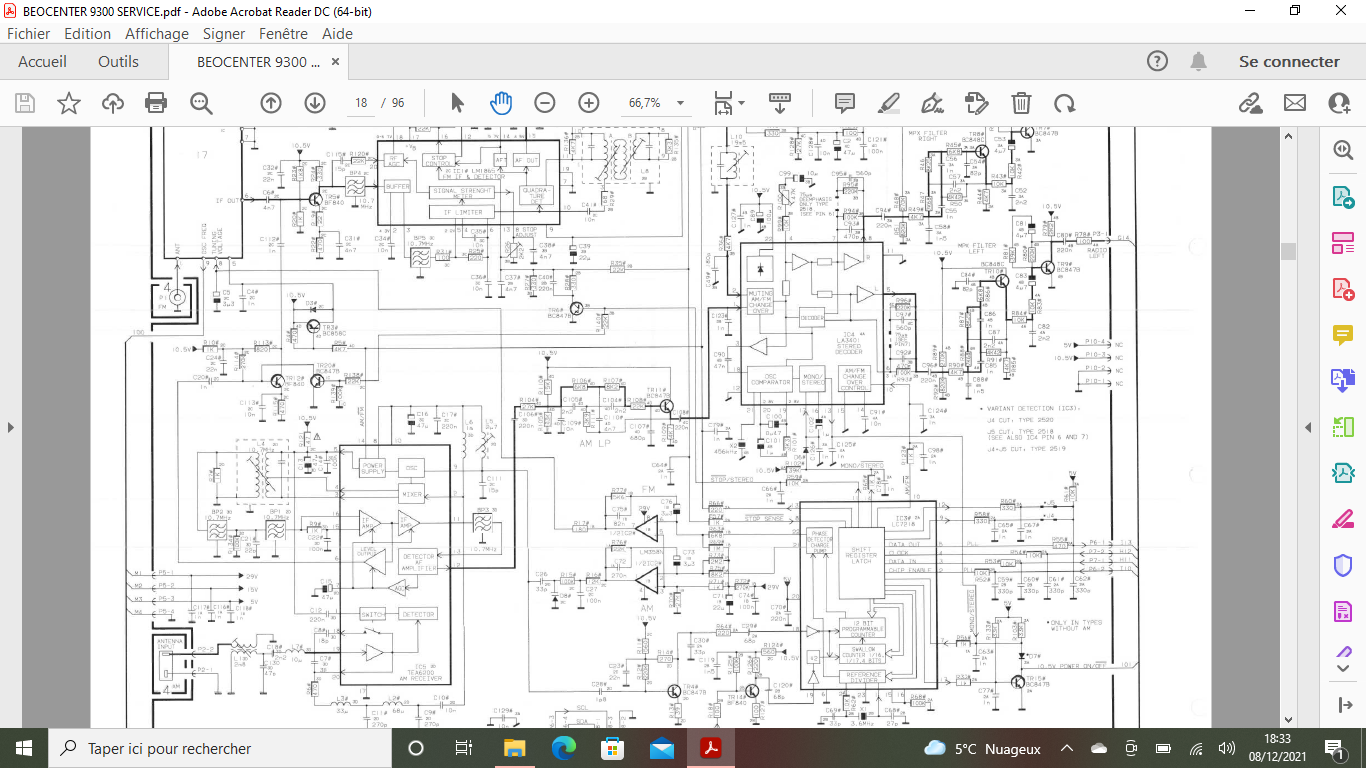Zoom out with the minus circle button
Image resolution: width=1366 pixels, height=768 pixels.
(x=545, y=103)
